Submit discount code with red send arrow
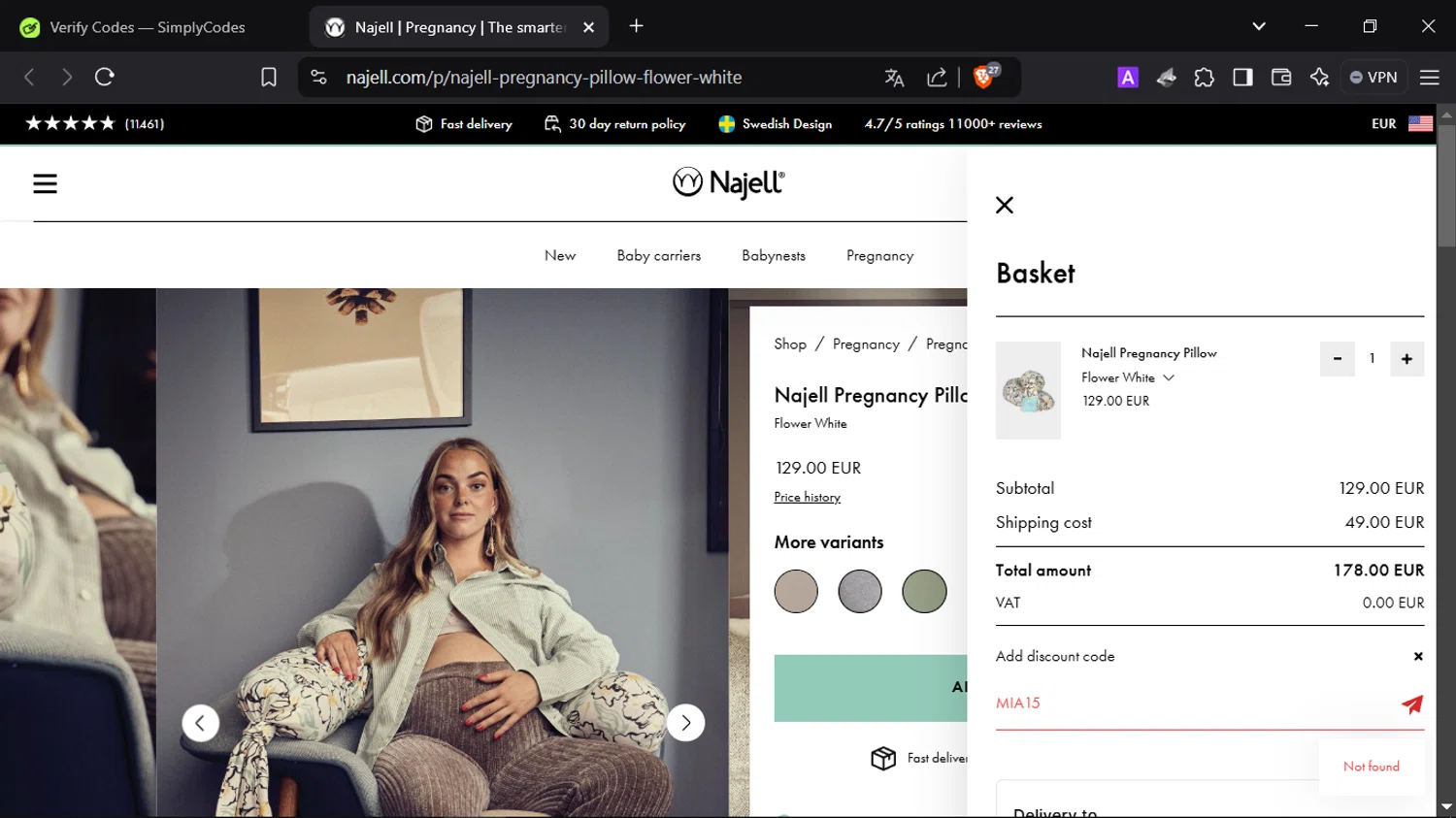 pyautogui.click(x=1412, y=704)
